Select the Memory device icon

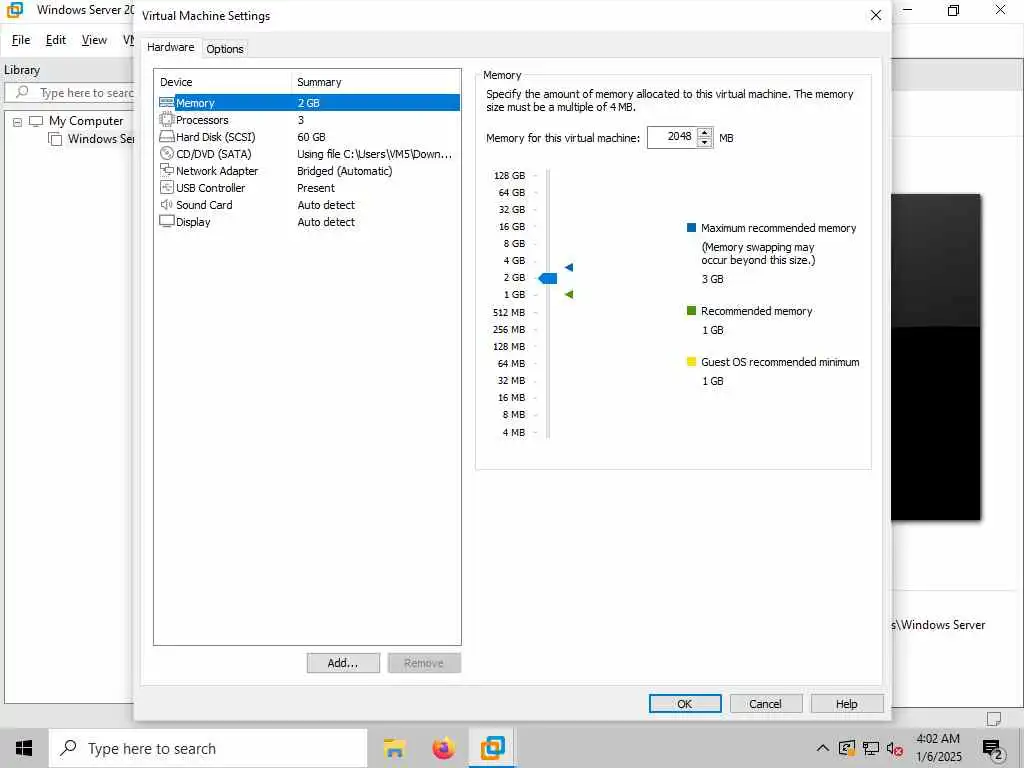point(167,103)
